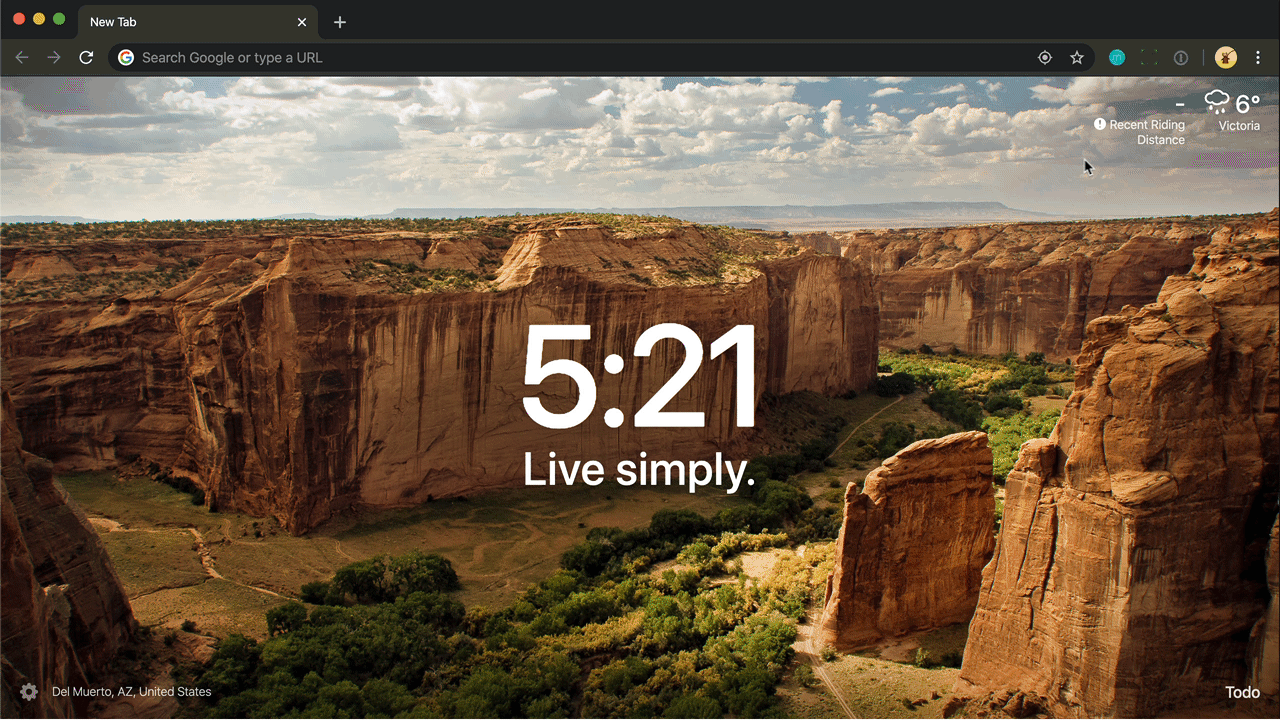
Task: Open the Chrome profile avatar
Action: click(x=1225, y=58)
